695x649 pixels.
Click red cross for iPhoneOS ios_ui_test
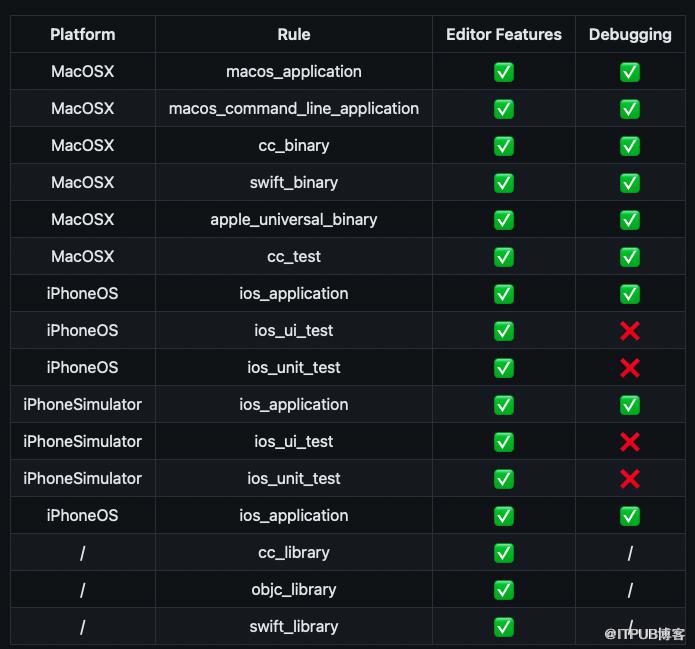629,331
